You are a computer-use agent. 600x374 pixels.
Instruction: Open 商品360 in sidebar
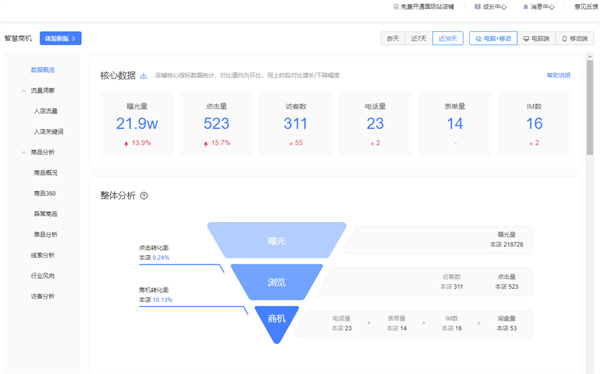45,193
